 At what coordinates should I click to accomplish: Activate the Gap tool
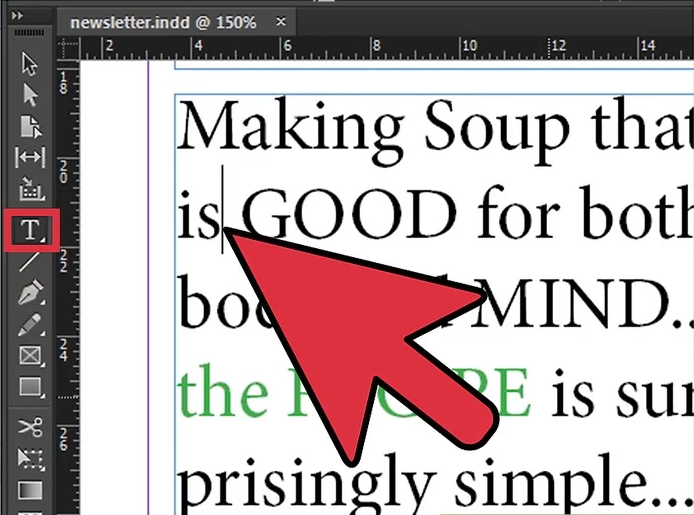coord(30,157)
